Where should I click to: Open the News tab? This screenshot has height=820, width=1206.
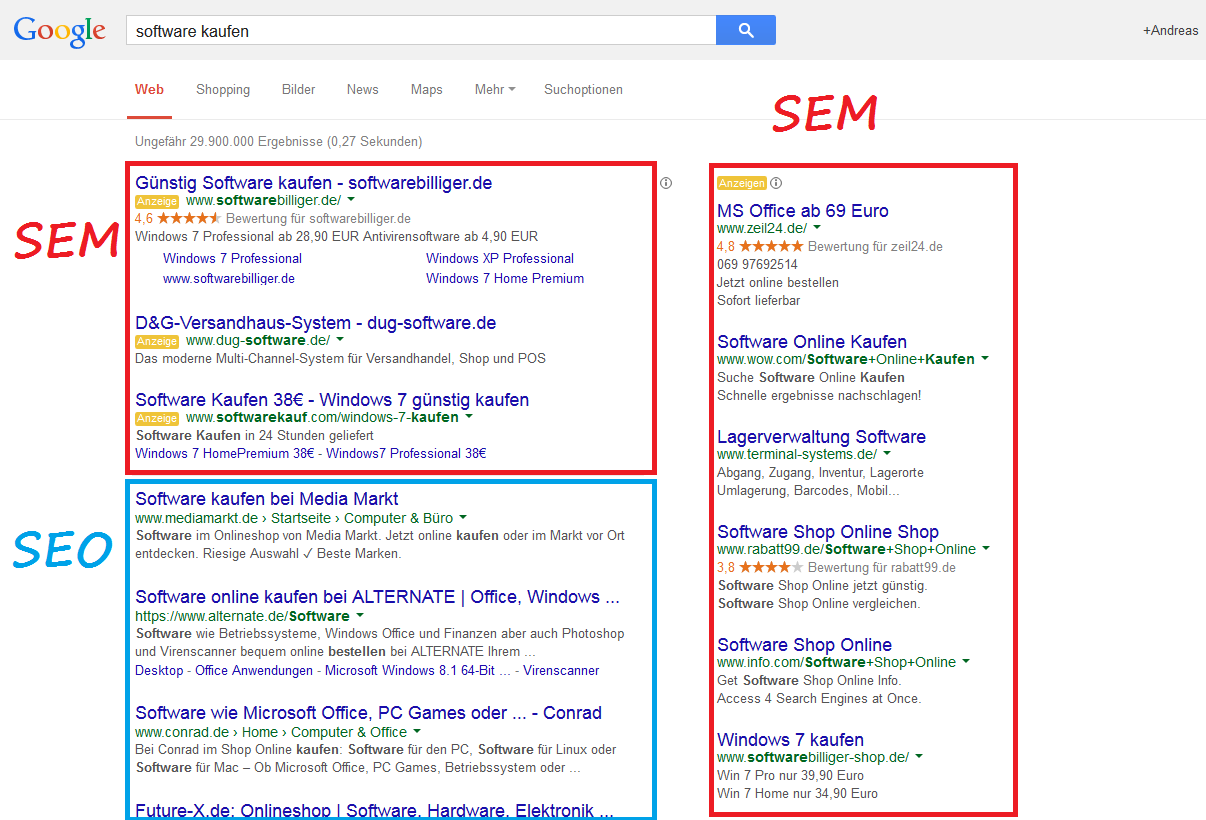pyautogui.click(x=362, y=89)
